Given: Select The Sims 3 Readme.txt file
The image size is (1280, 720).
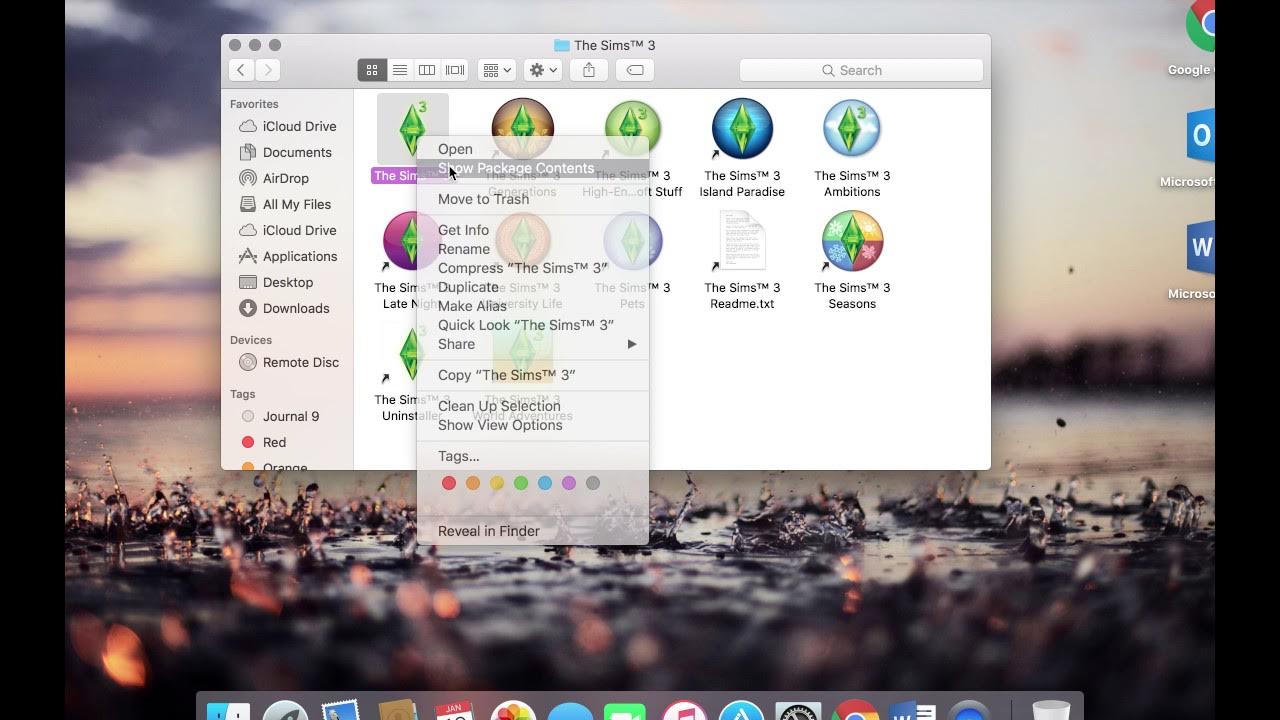Looking at the screenshot, I should [742, 241].
